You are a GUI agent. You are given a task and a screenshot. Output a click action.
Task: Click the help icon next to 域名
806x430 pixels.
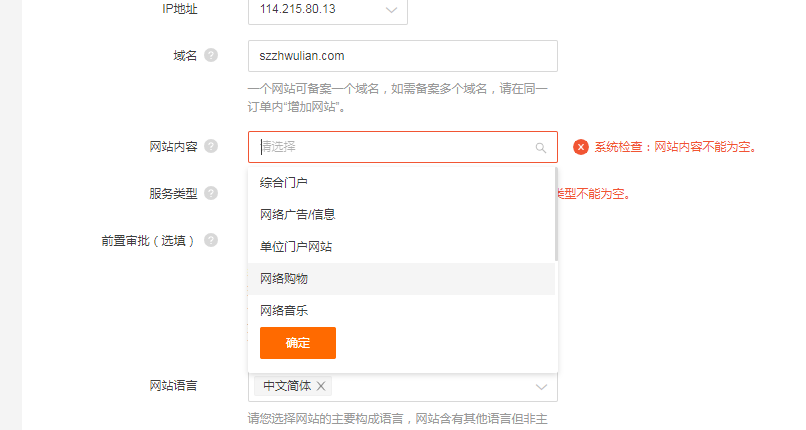(211, 55)
